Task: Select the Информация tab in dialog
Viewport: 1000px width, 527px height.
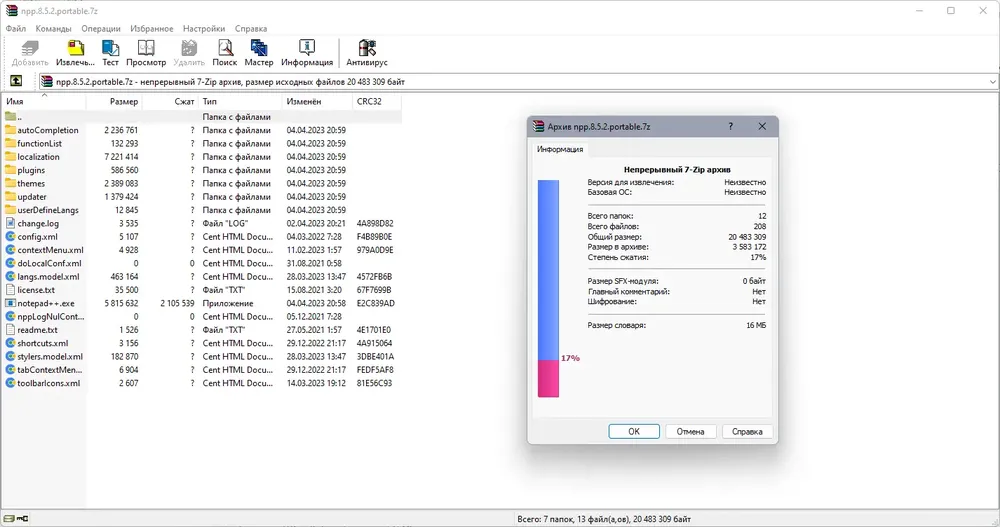Action: point(560,149)
